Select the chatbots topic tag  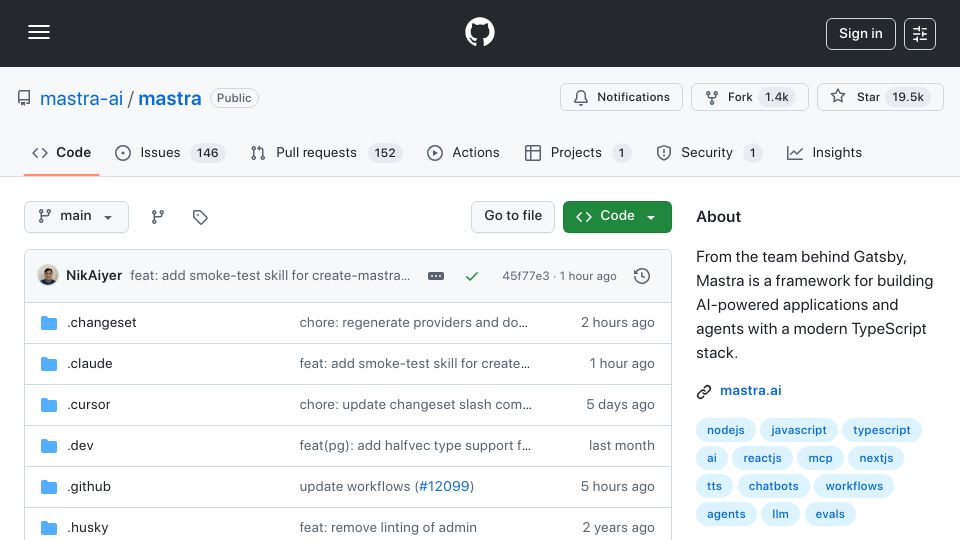773,487
